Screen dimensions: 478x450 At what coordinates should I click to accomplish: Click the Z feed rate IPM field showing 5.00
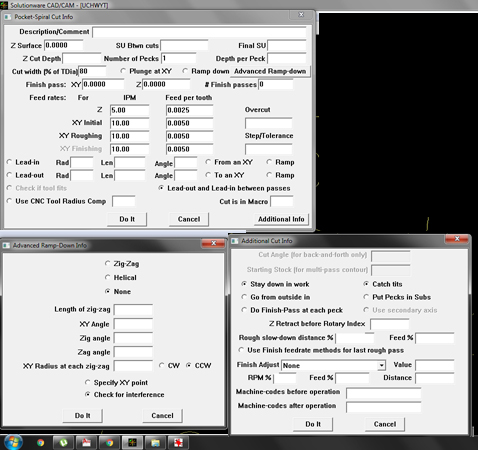click(x=130, y=110)
